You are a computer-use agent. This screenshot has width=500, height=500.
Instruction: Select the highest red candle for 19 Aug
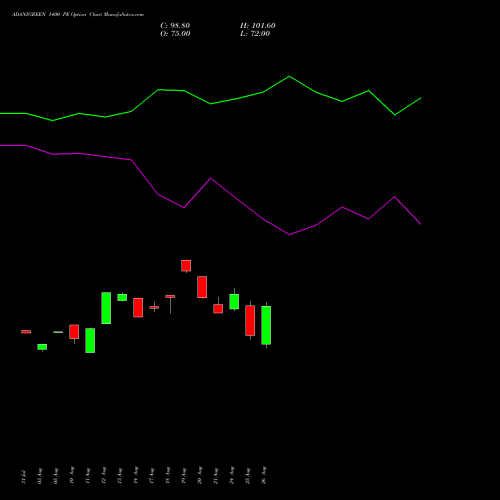[x=186, y=266]
